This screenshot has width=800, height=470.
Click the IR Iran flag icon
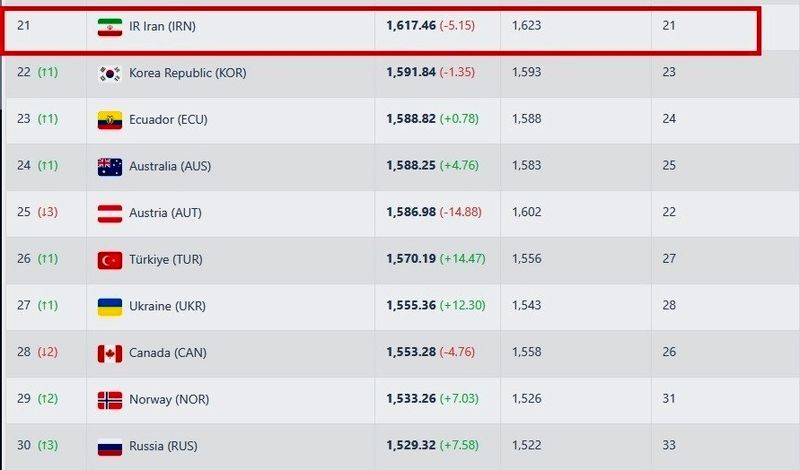coord(110,27)
